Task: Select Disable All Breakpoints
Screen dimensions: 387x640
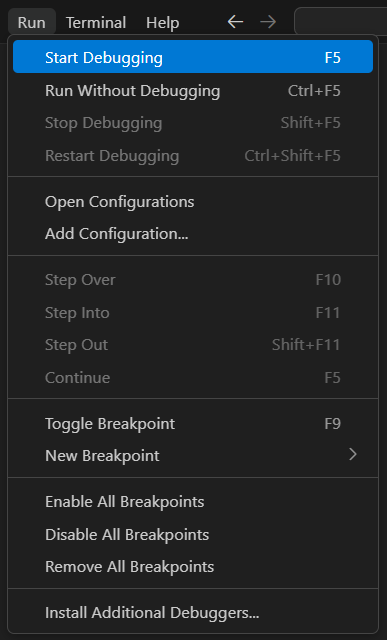Action: tap(193, 534)
